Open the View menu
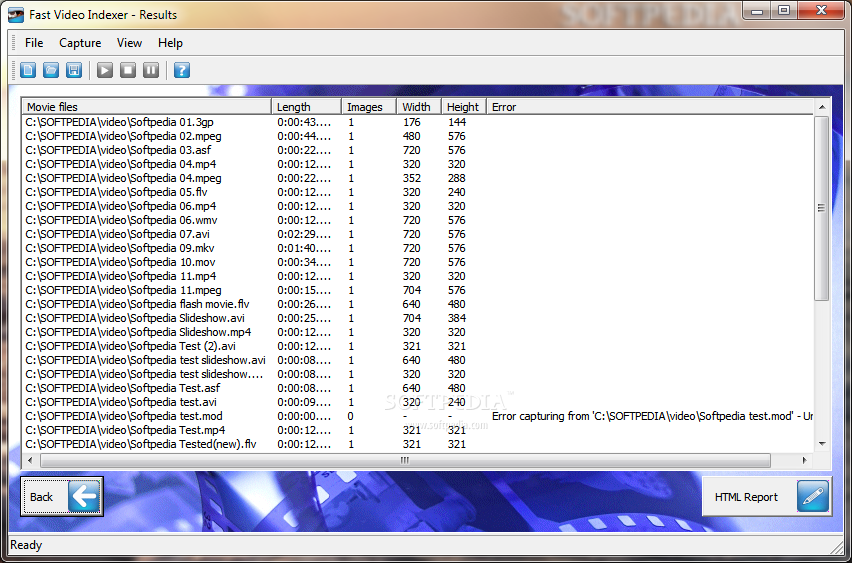Image resolution: width=852 pixels, height=563 pixels. [129, 43]
